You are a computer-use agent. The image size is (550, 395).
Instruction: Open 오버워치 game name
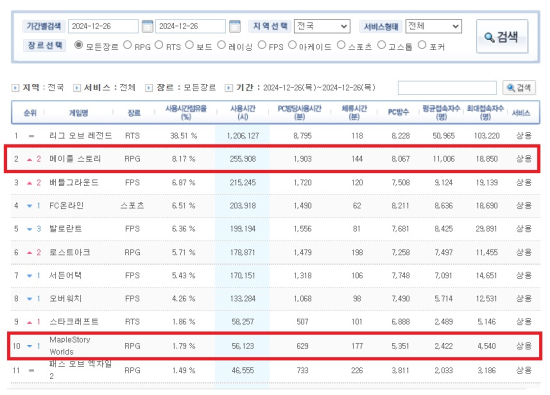[66, 299]
